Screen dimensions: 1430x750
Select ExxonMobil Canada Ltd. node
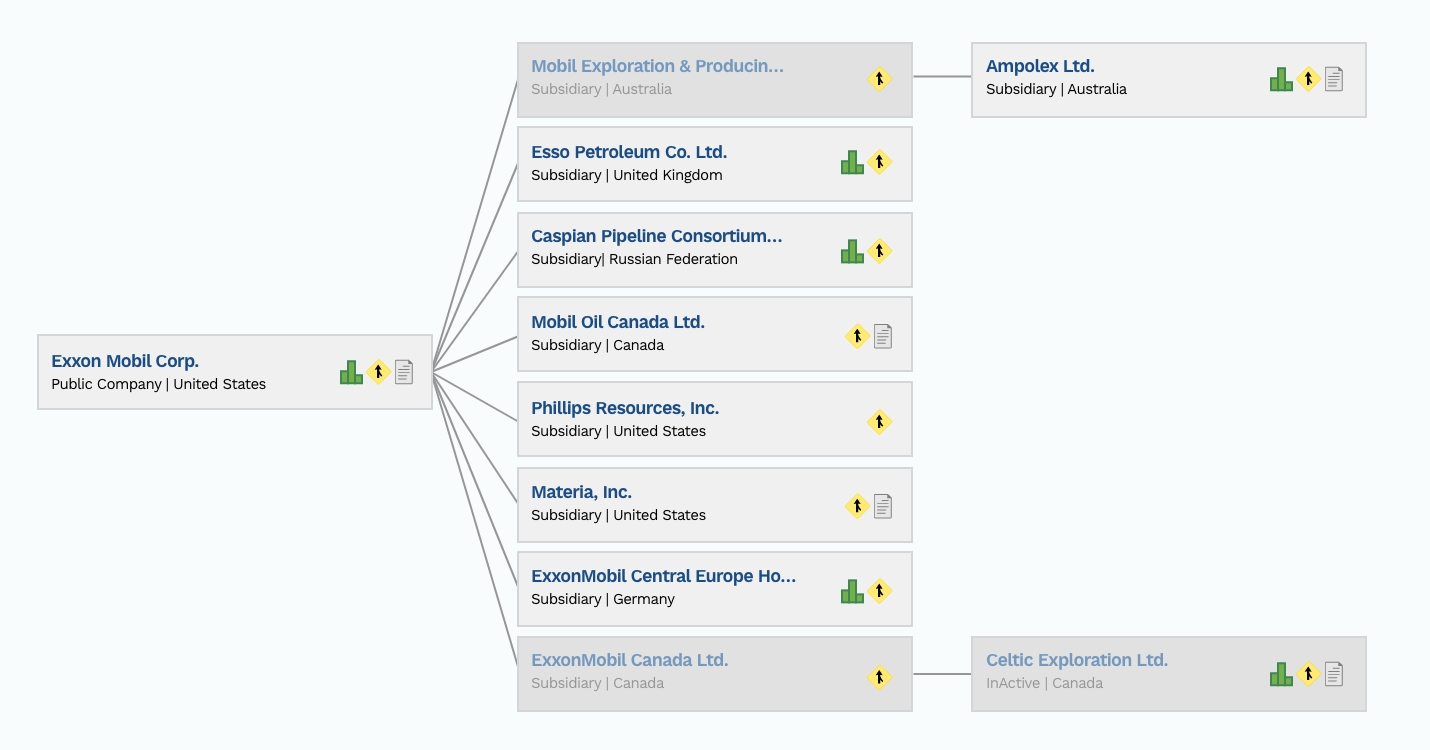tap(715, 674)
